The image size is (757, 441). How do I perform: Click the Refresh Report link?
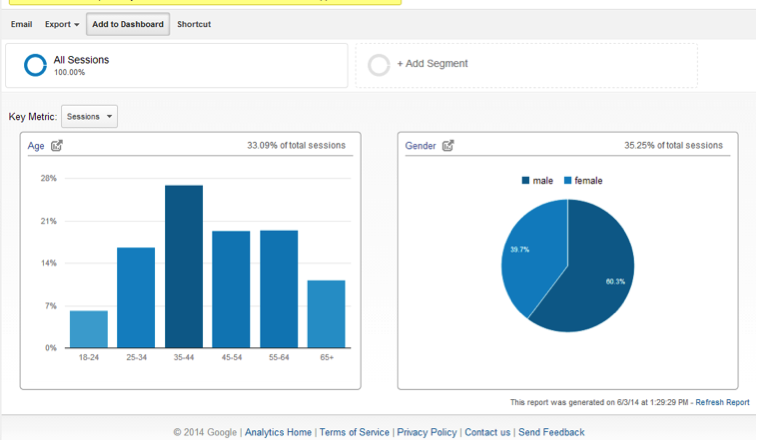(x=722, y=402)
